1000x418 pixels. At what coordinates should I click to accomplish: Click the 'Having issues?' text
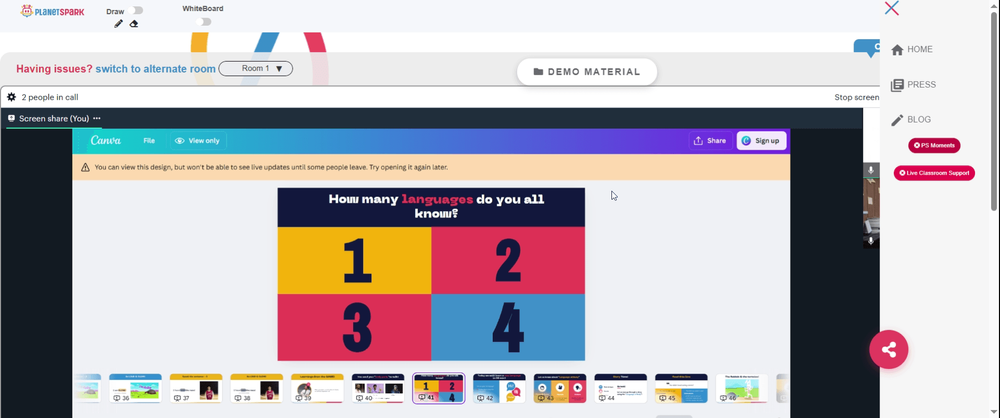pos(54,69)
